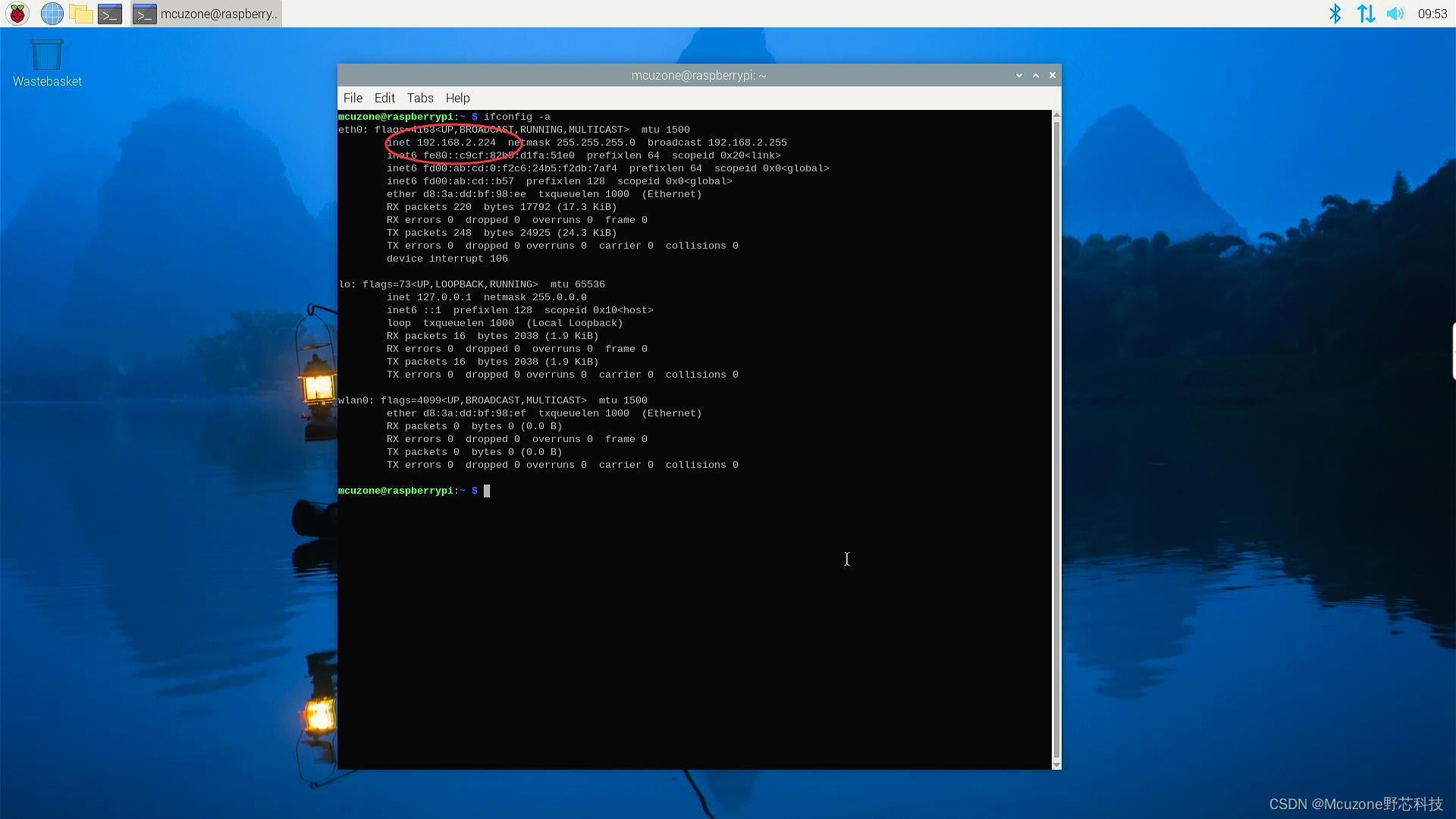The width and height of the screenshot is (1456, 819).
Task: Click the volume speaker icon
Action: (x=1395, y=14)
